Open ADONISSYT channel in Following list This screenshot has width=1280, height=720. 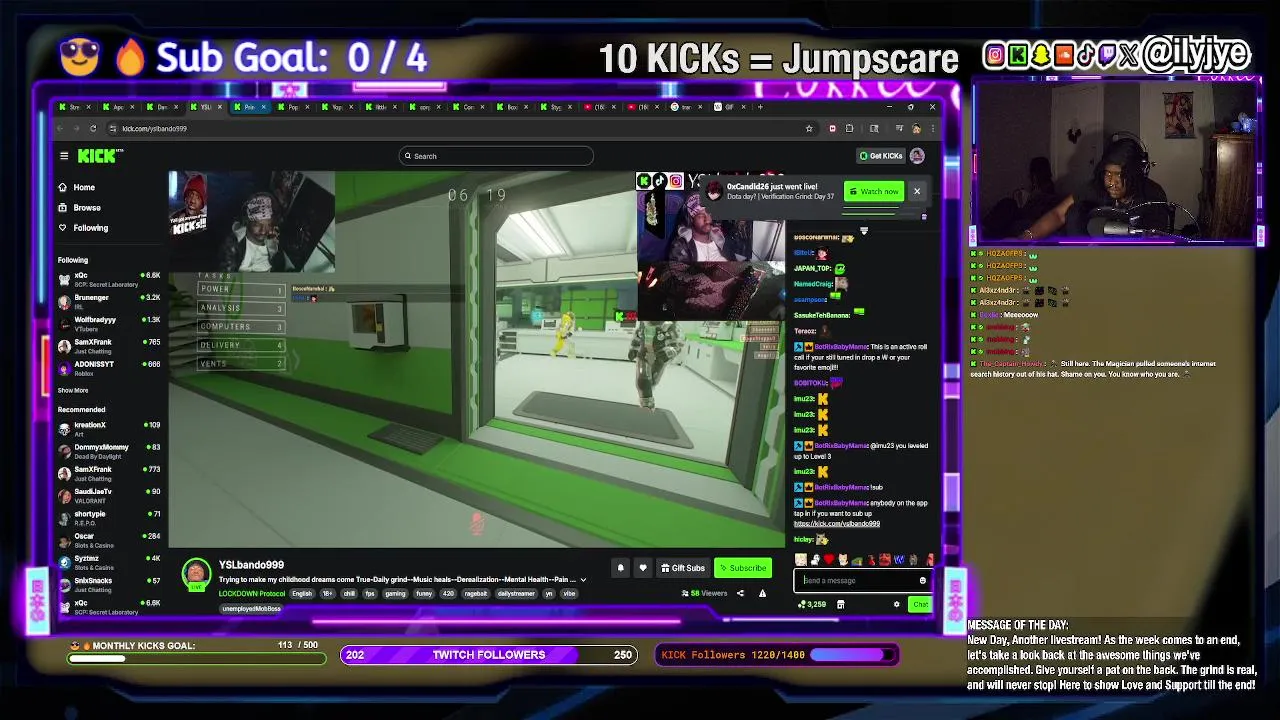pos(108,367)
